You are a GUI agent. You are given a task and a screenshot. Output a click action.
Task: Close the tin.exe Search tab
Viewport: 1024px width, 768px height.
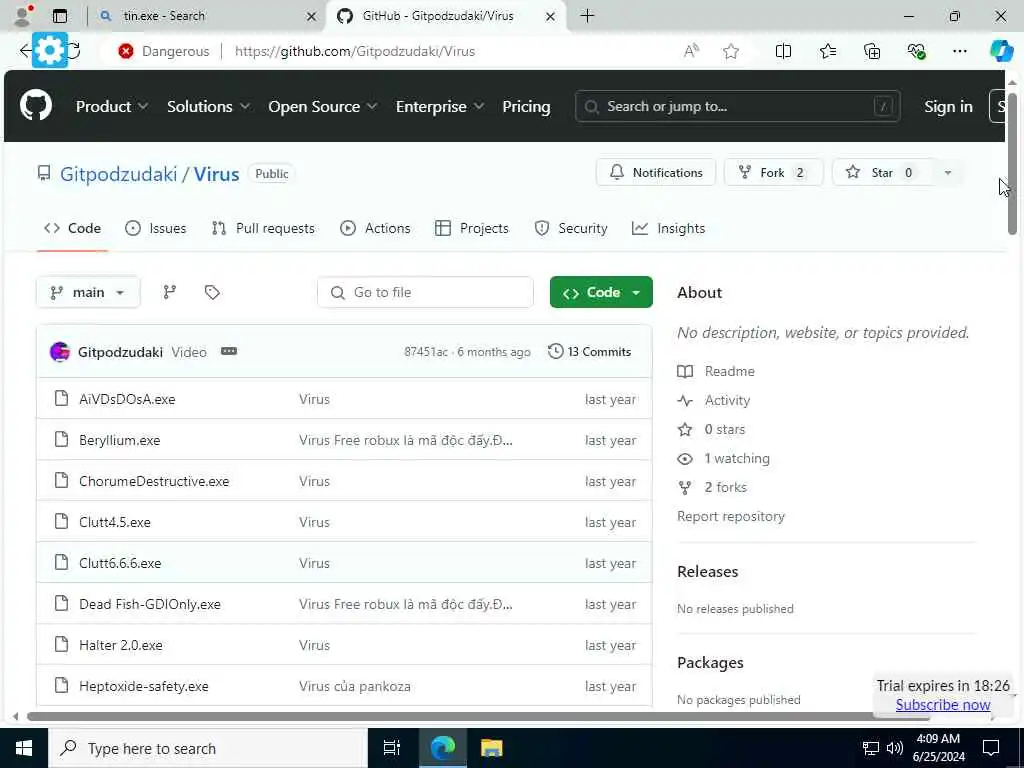point(312,16)
